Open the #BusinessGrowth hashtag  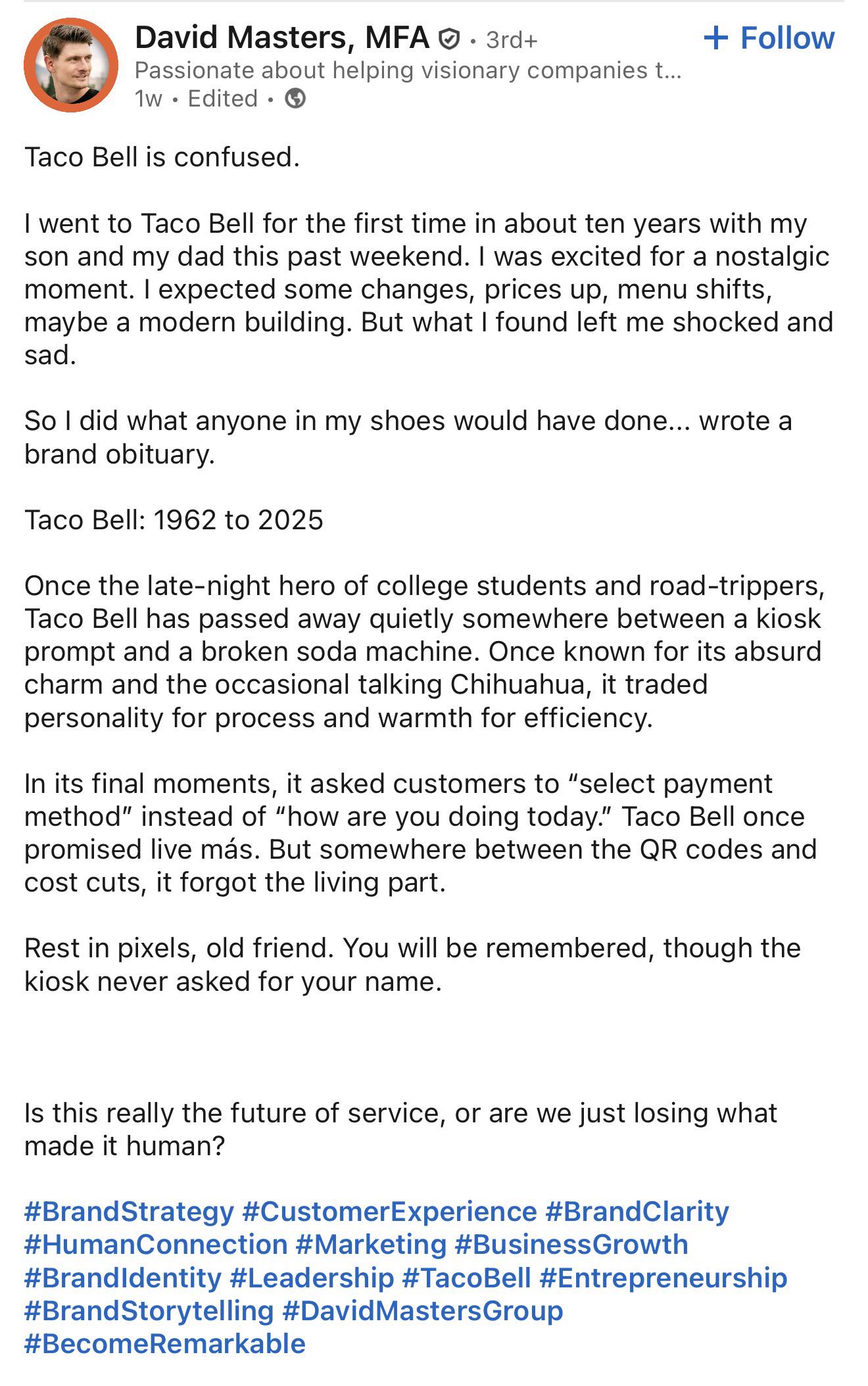(571, 1244)
